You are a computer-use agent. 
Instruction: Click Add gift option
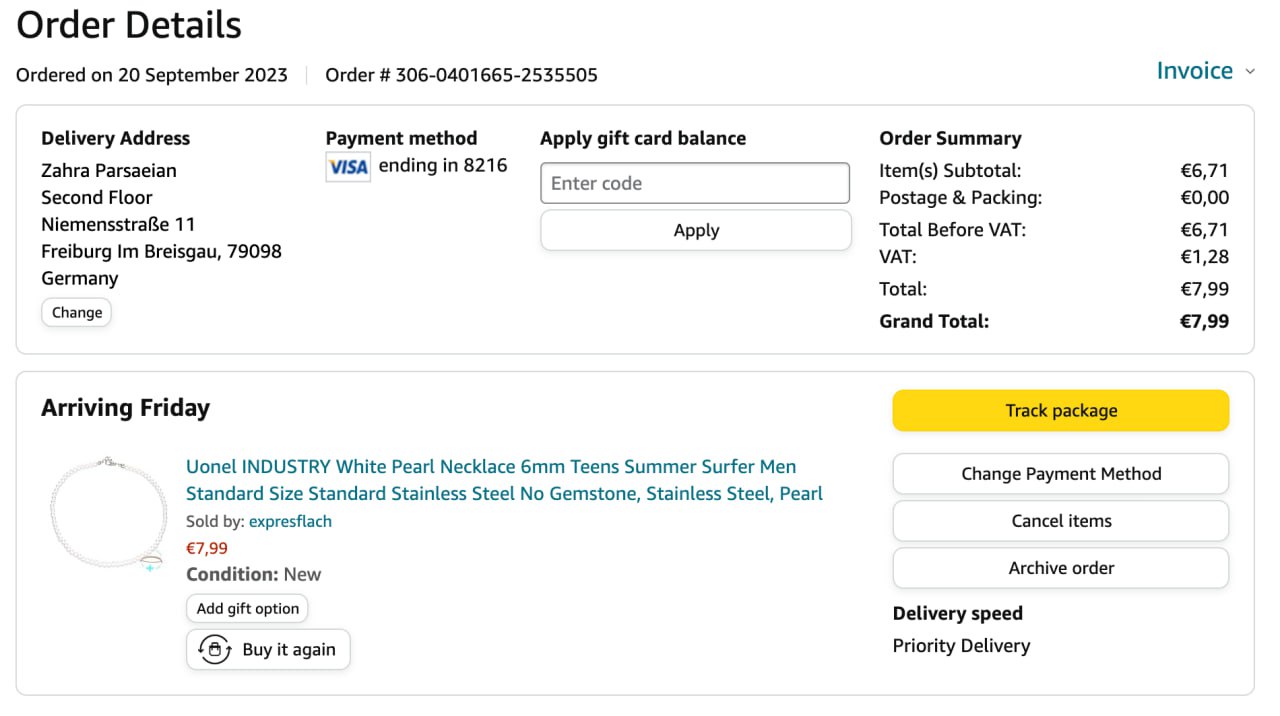pyautogui.click(x=247, y=608)
